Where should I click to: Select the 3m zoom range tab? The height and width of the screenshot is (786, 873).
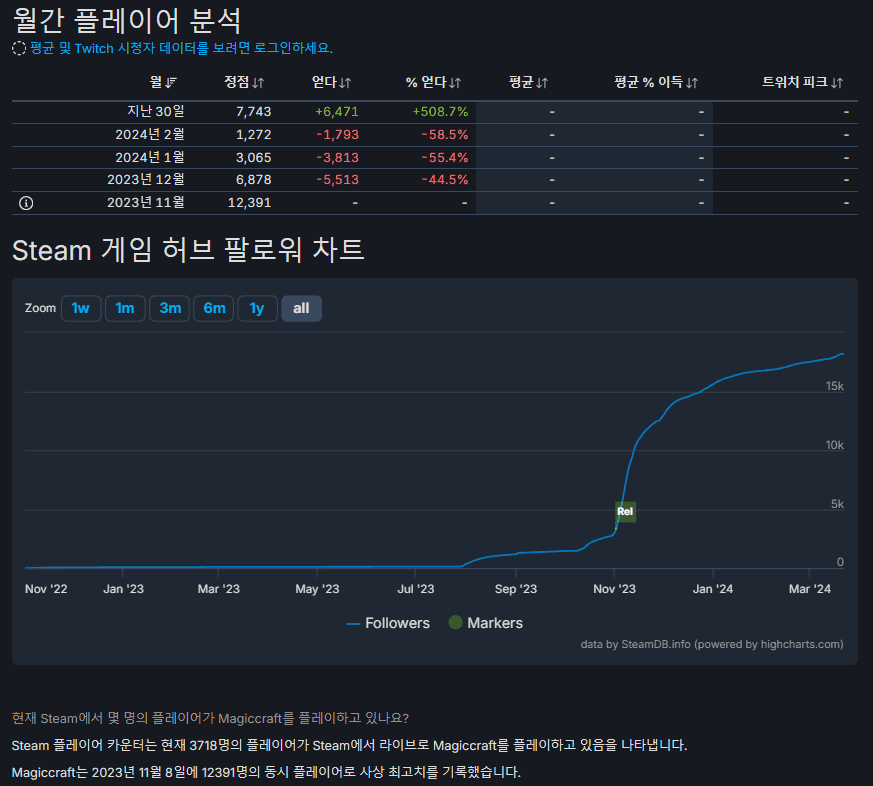(x=169, y=308)
